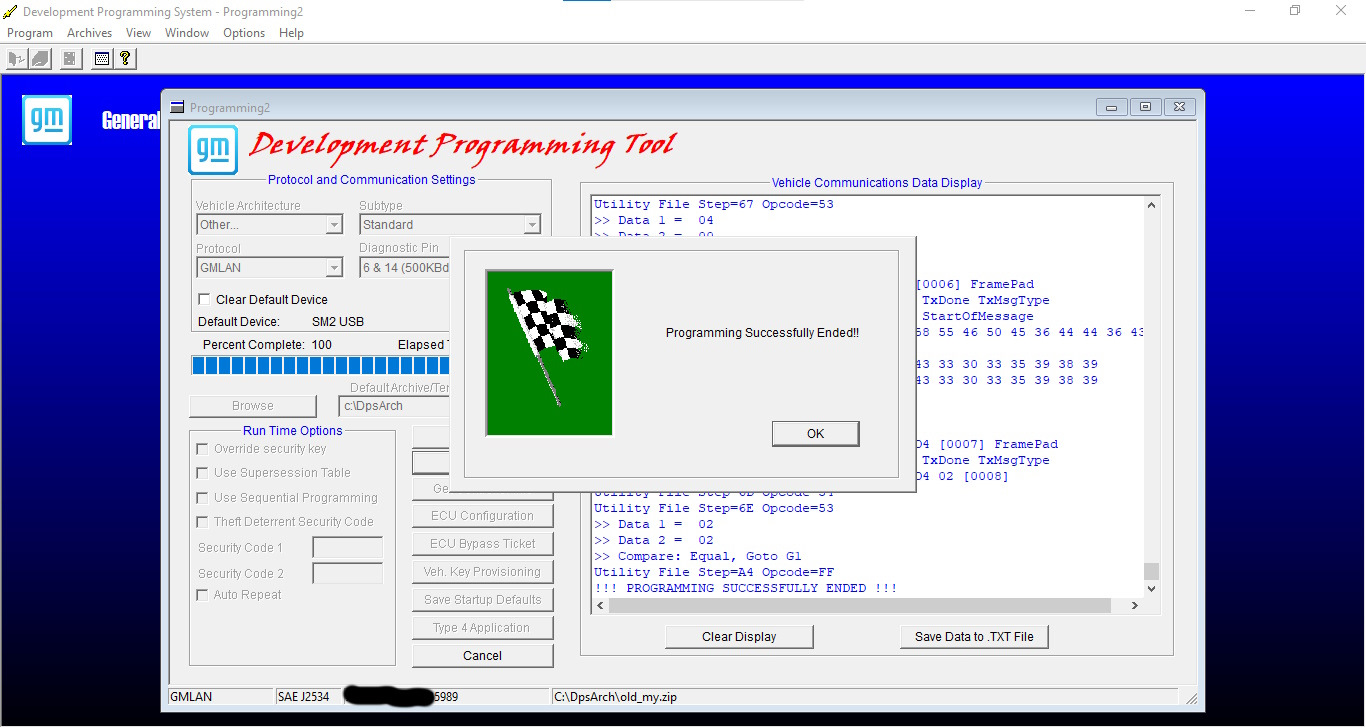Viewport: 1366px width, 728px height.
Task: Click the grayed-out module toolbar icon
Action: tap(69, 59)
